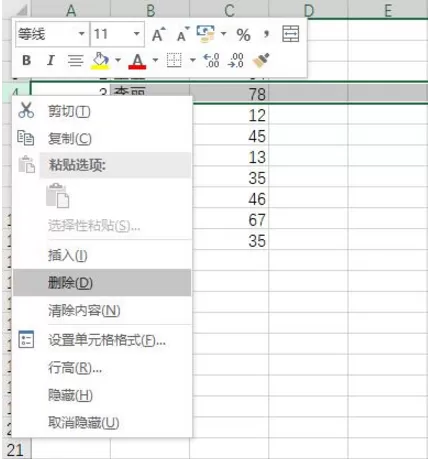
Task: Click the borders icon
Action: [174, 61]
